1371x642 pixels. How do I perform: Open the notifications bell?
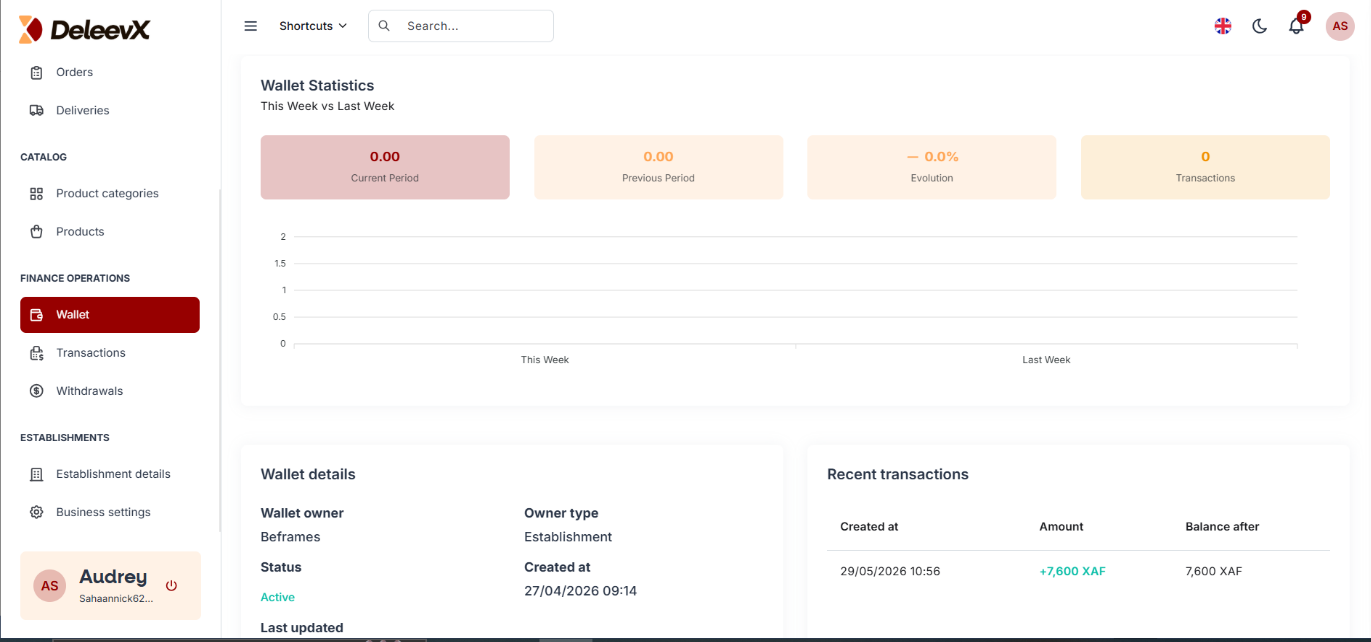pos(1297,26)
